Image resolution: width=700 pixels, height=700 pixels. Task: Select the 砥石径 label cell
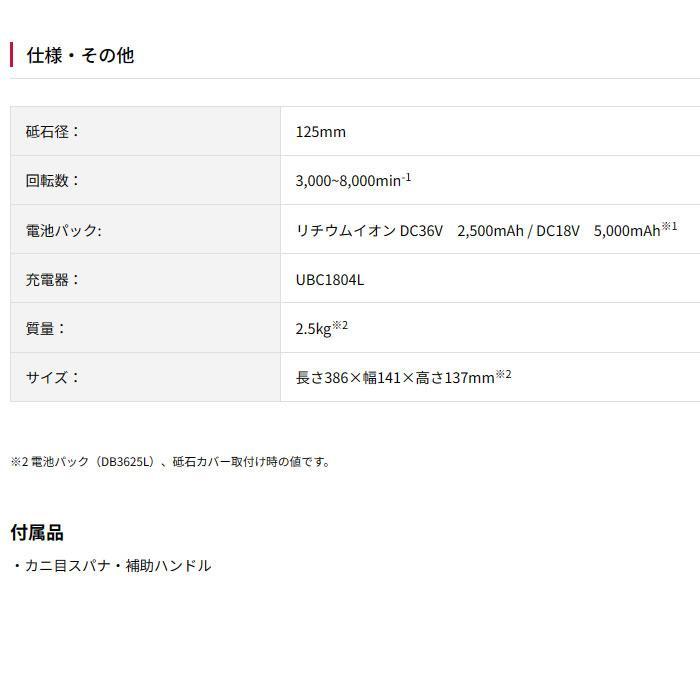pyautogui.click(x=146, y=131)
